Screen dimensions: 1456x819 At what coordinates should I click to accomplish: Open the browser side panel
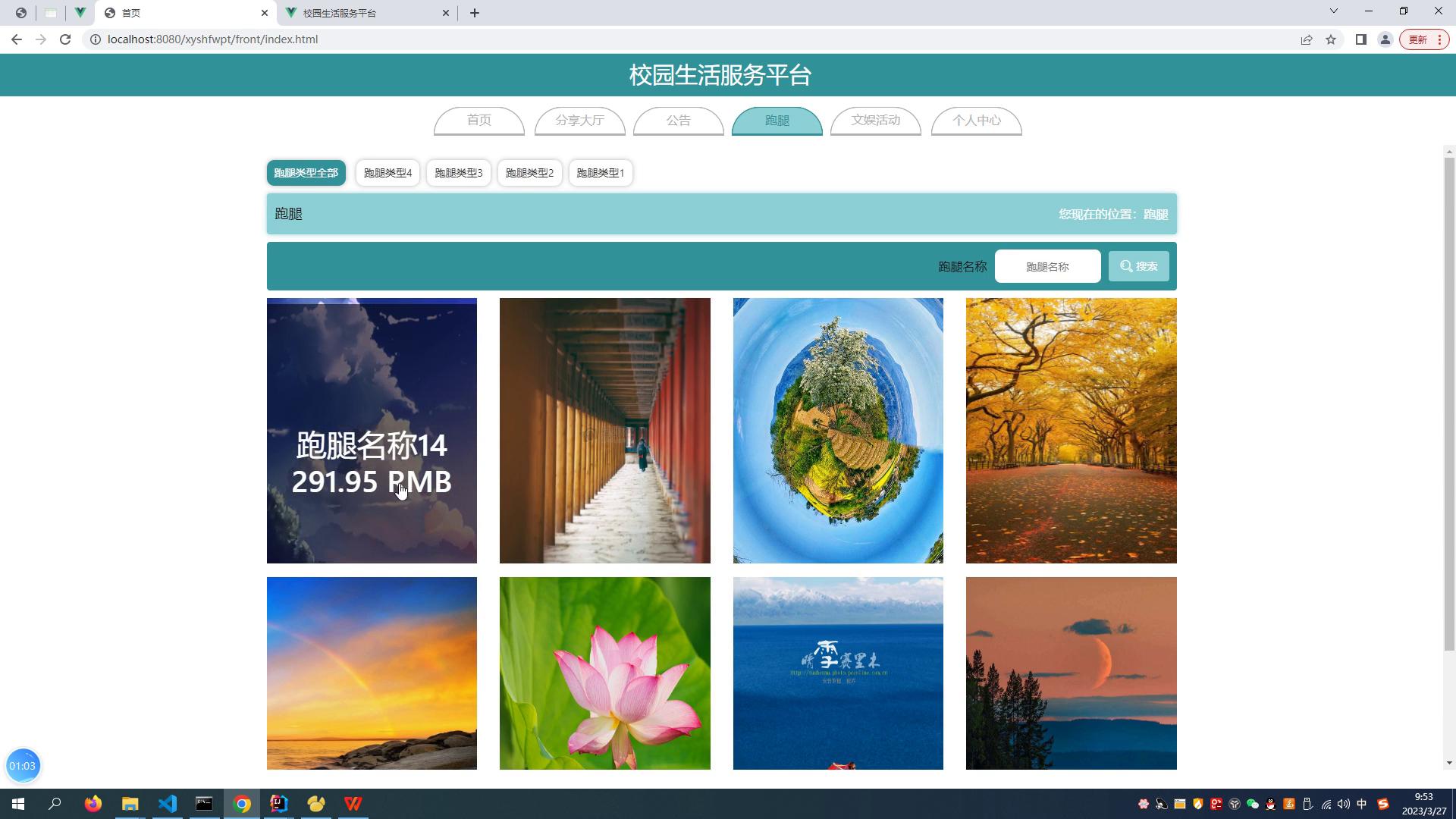pos(1361,39)
